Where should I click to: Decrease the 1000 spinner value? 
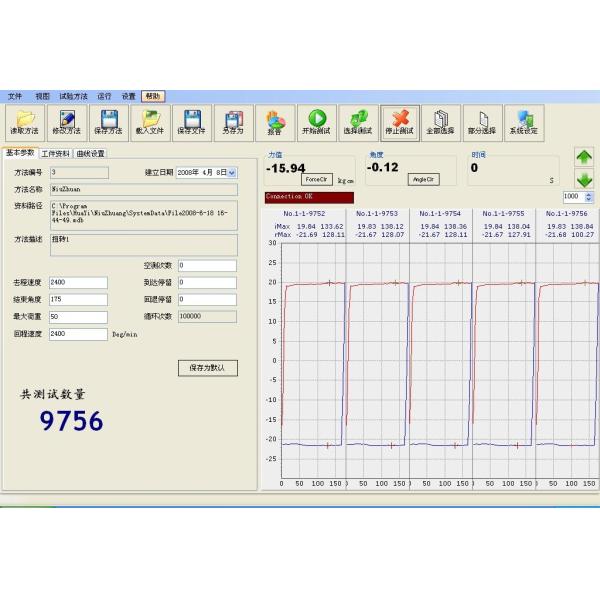[x=589, y=200]
